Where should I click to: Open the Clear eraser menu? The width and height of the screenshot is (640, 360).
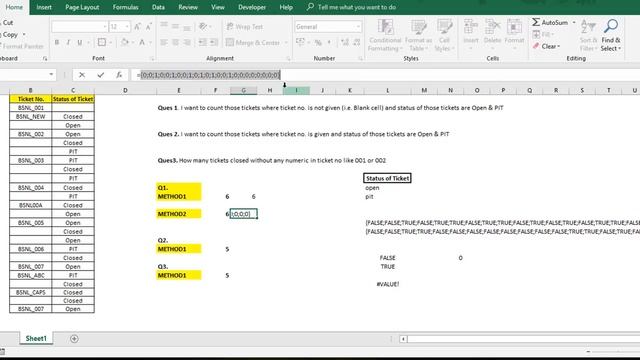click(547, 46)
